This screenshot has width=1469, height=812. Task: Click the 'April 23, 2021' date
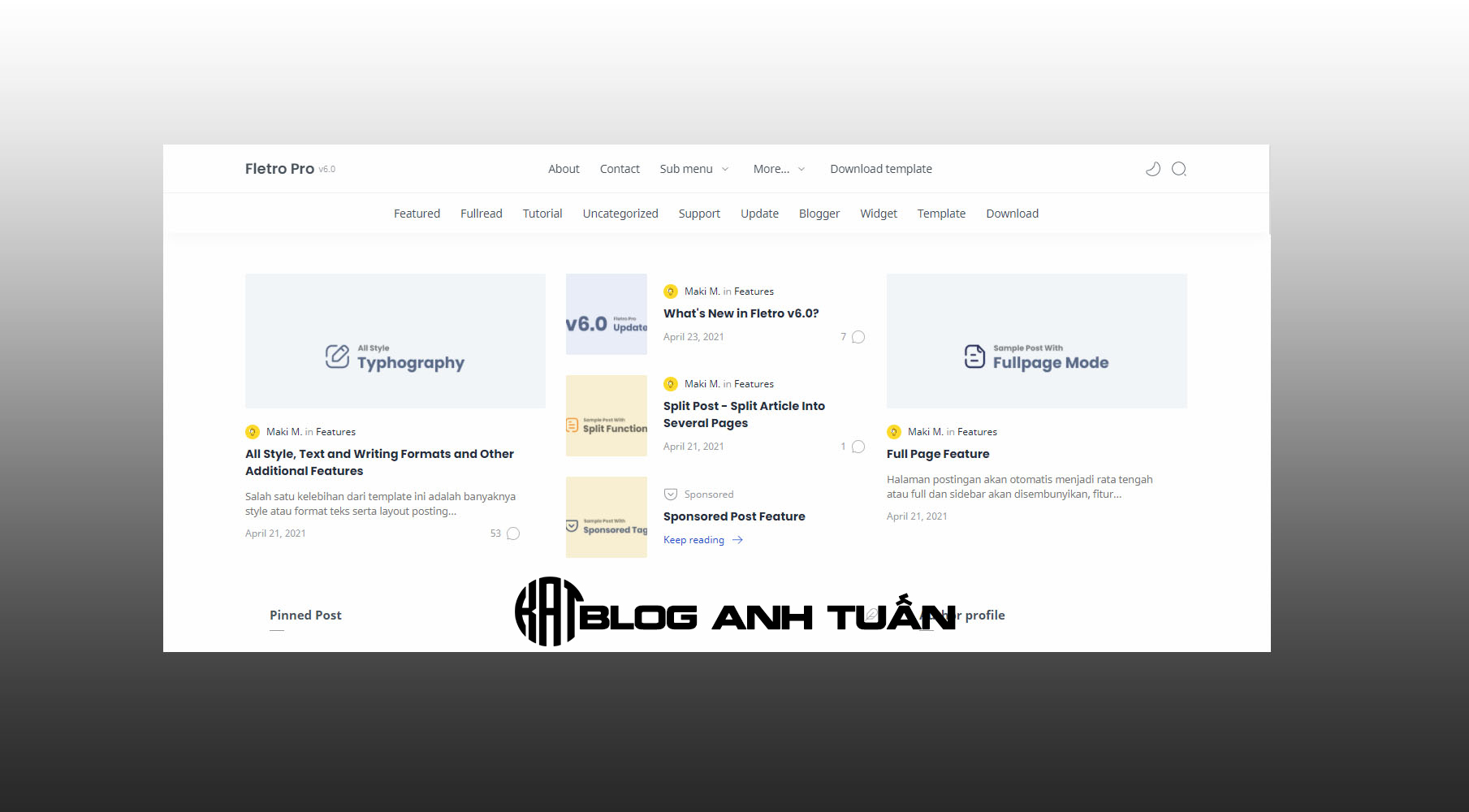pyautogui.click(x=693, y=337)
